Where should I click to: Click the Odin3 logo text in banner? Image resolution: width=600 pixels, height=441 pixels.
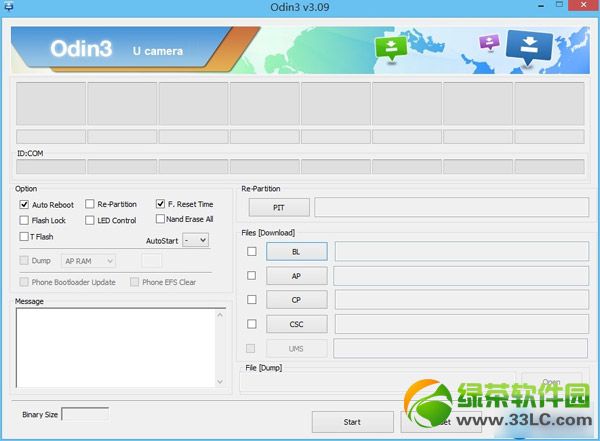pos(81,49)
